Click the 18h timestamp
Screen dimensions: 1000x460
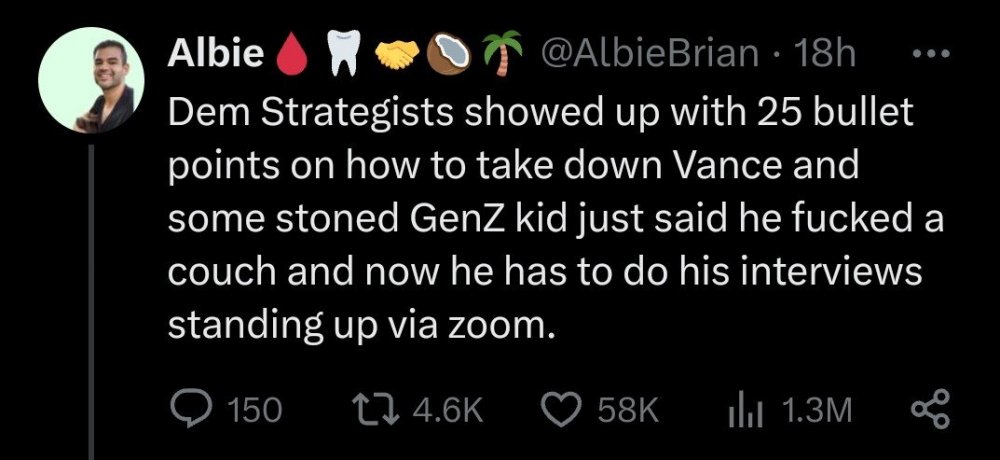pos(826,56)
